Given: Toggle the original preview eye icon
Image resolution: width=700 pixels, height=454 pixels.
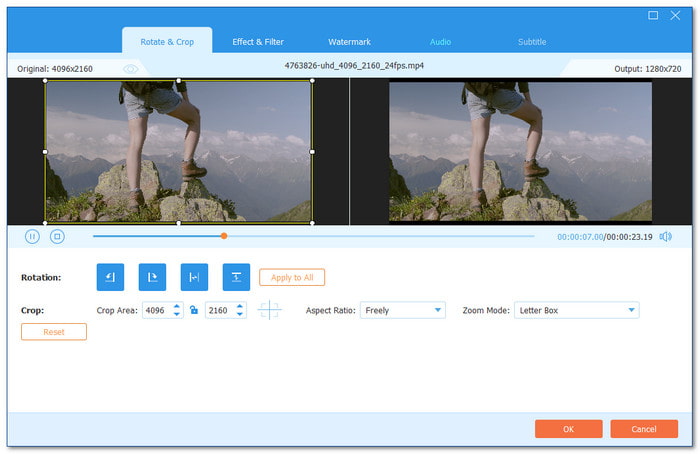Looking at the screenshot, I should 130,69.
